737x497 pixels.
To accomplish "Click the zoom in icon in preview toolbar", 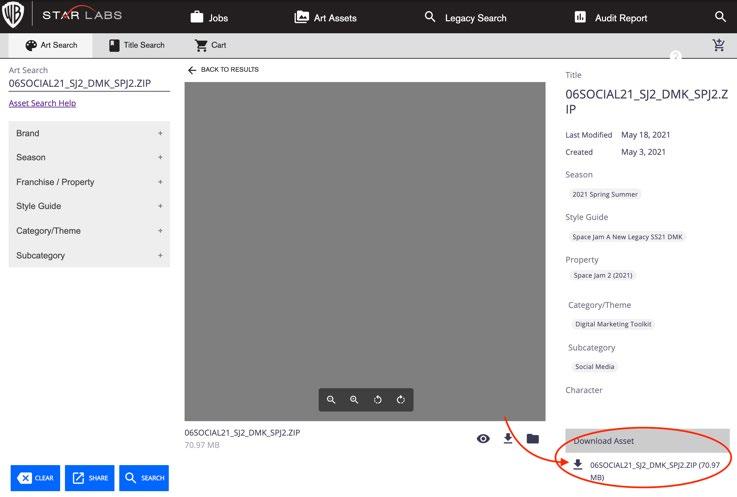I will pyautogui.click(x=354, y=400).
